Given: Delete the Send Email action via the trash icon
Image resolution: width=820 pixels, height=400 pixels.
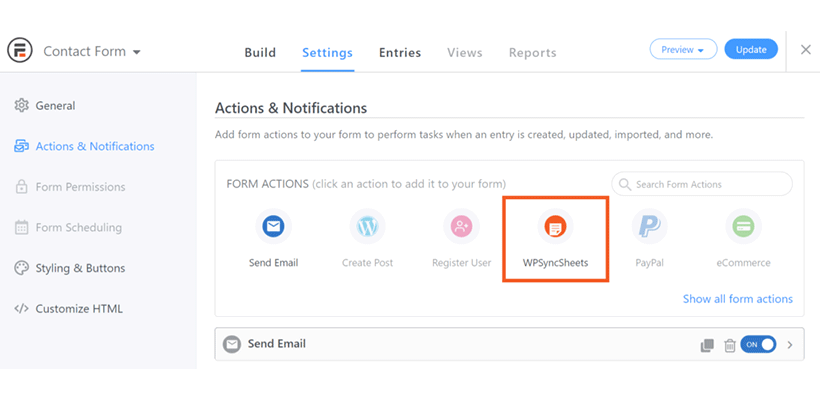Looking at the screenshot, I should [x=730, y=345].
